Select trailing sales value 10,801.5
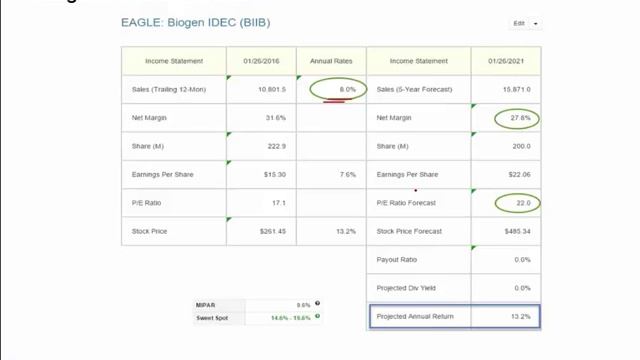 tap(272, 89)
